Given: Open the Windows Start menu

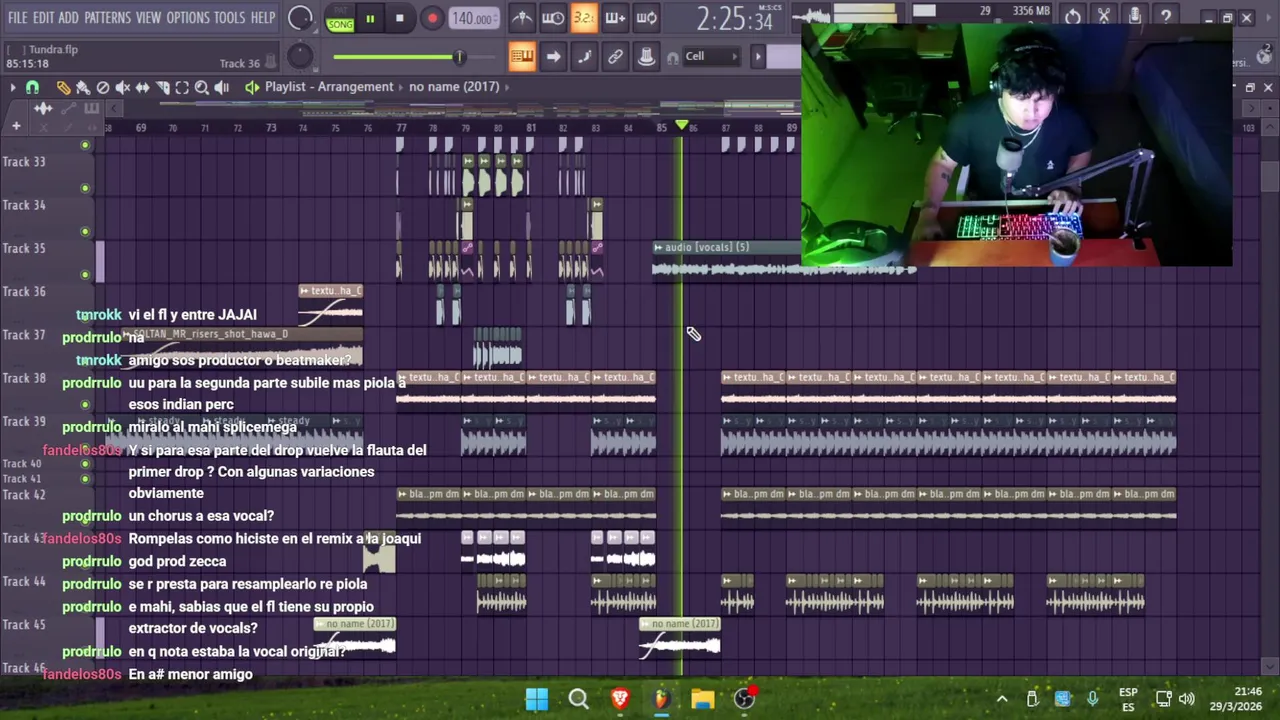Looking at the screenshot, I should [537, 699].
